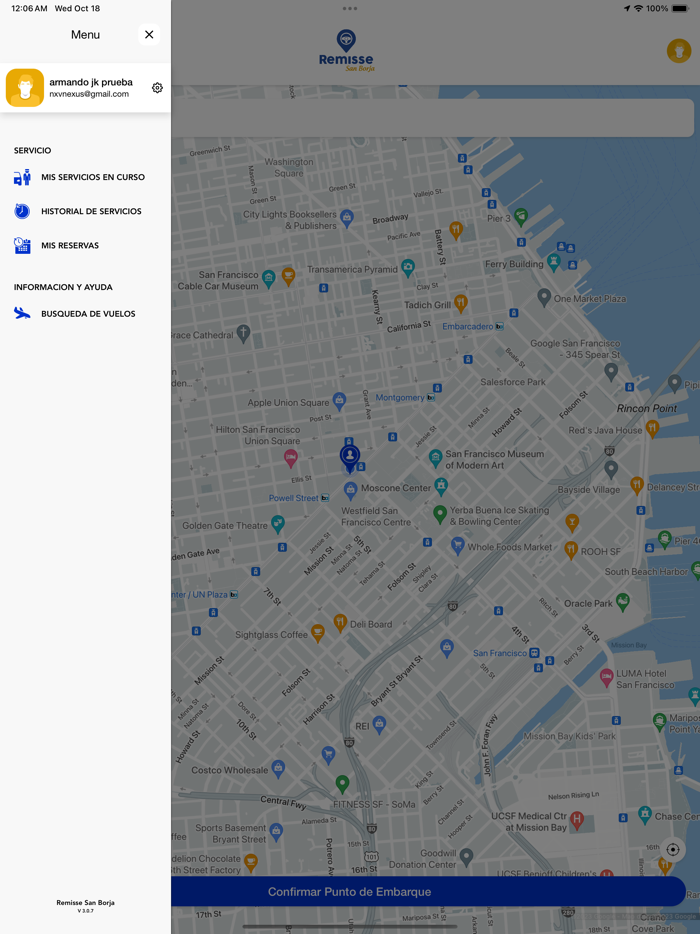Image resolution: width=700 pixels, height=934 pixels.
Task: Tap Apple Union Square shopping marker
Action: coord(339,400)
